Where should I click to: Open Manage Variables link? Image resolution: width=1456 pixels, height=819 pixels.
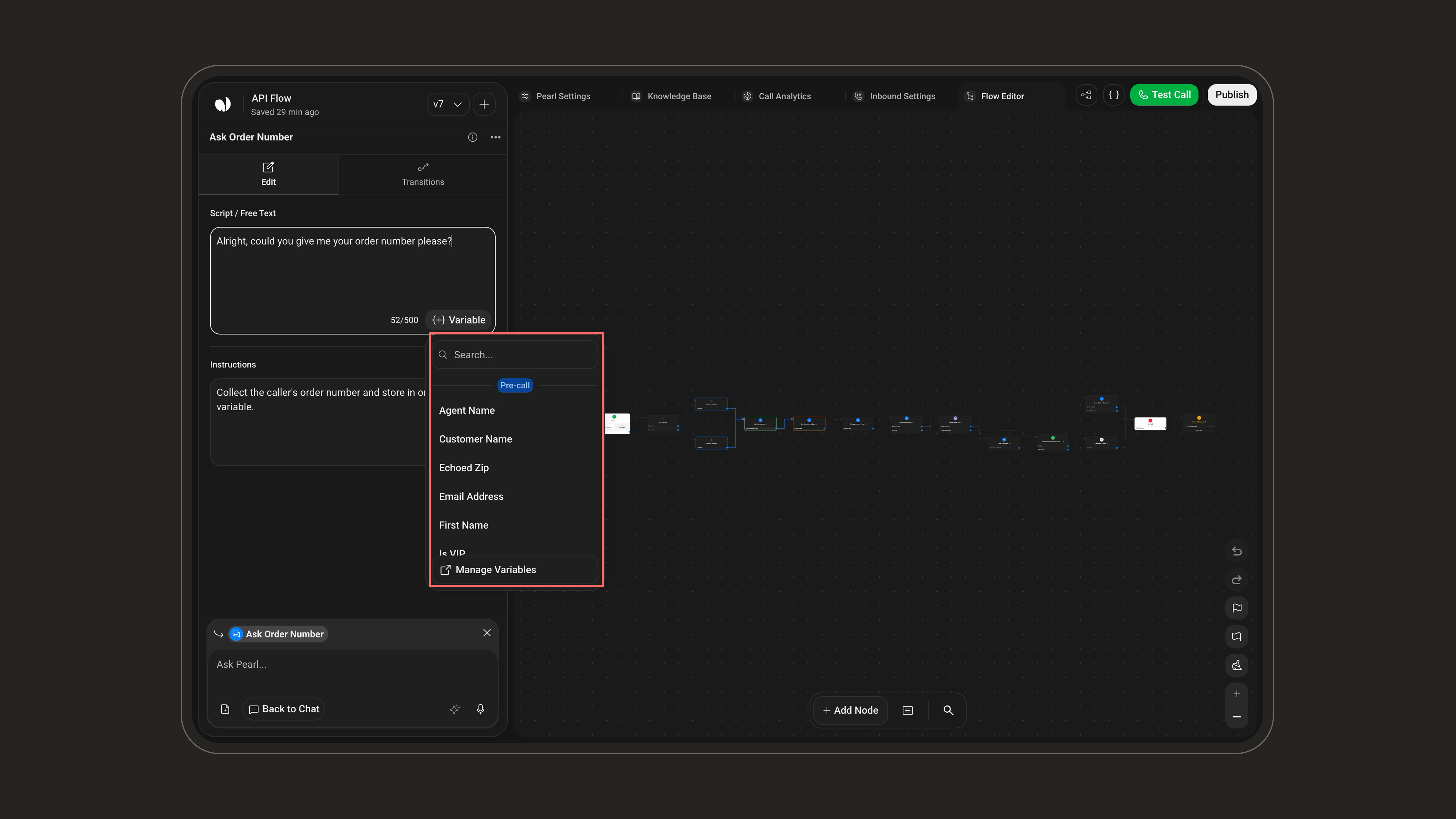(x=516, y=570)
